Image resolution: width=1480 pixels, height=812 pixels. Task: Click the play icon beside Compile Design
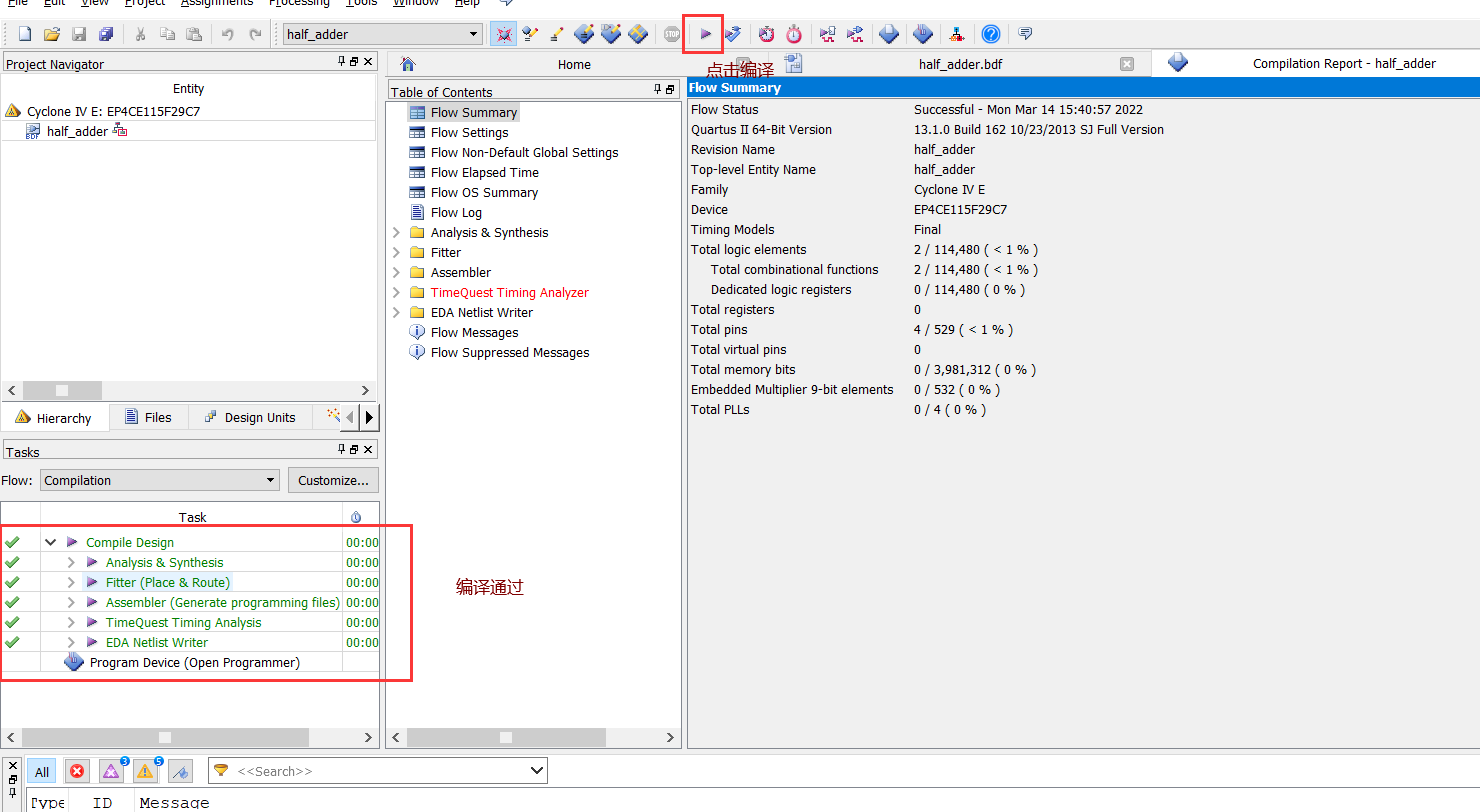[x=72, y=542]
